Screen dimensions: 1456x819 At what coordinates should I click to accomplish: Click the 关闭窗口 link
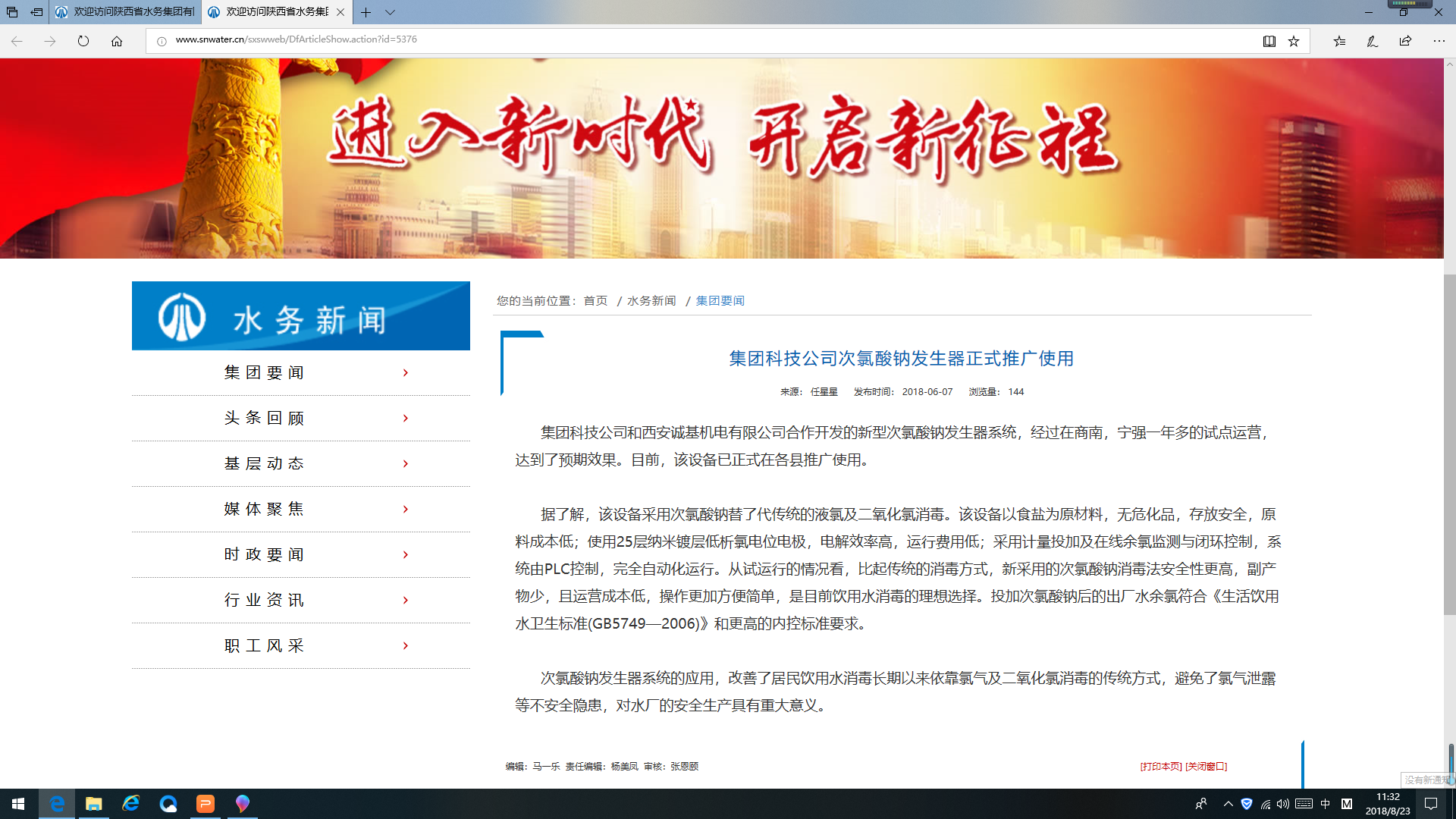1206,766
